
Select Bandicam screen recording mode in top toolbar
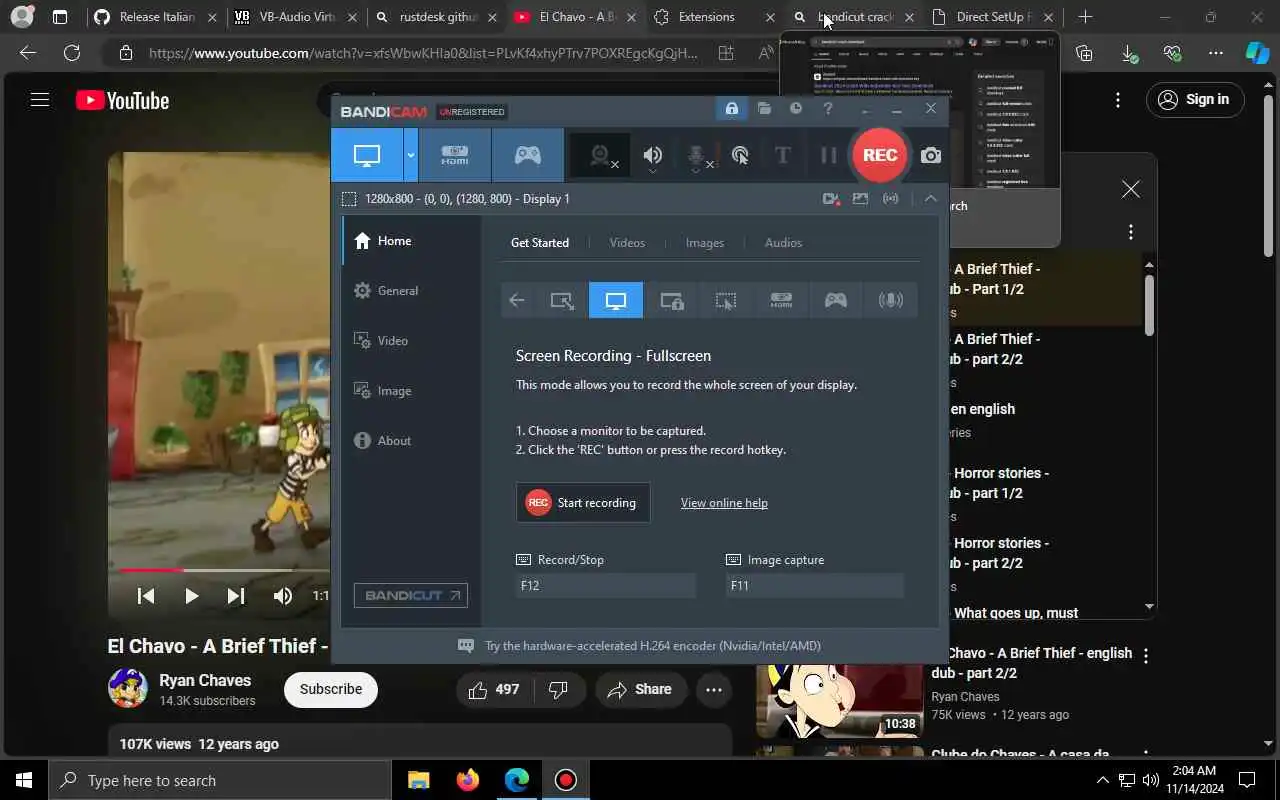point(367,155)
